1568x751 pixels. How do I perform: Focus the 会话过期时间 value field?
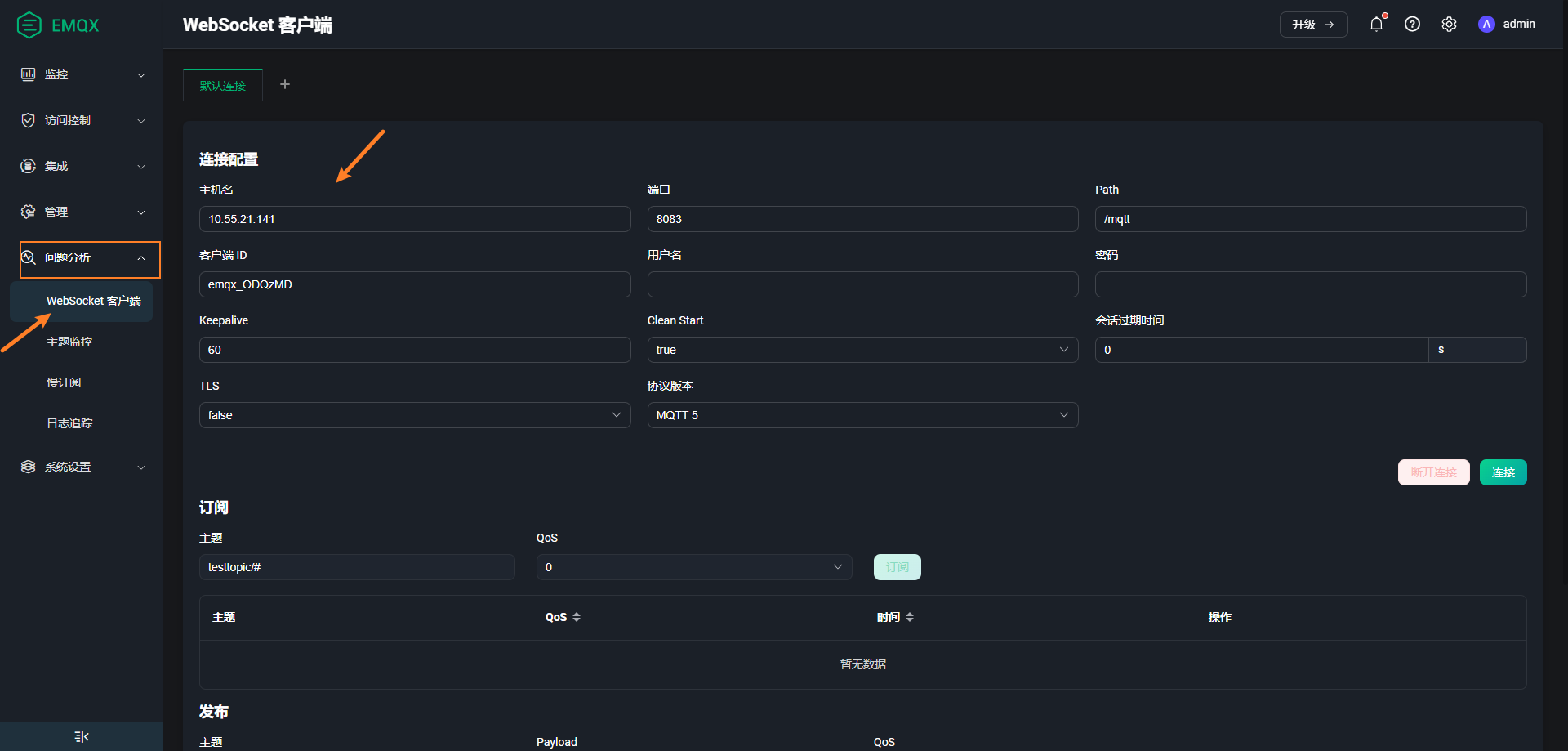[x=1262, y=350]
